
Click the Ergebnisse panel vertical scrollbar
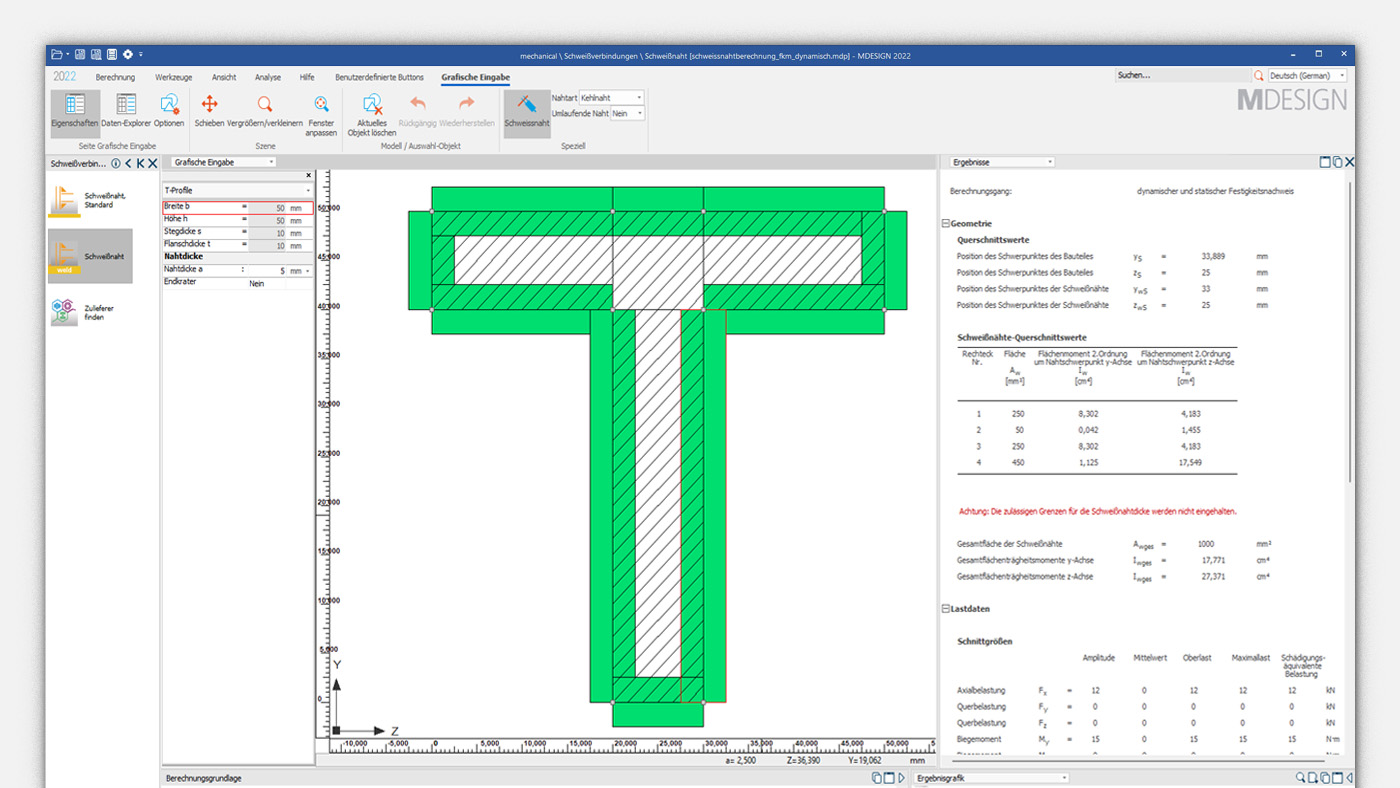point(1351,330)
